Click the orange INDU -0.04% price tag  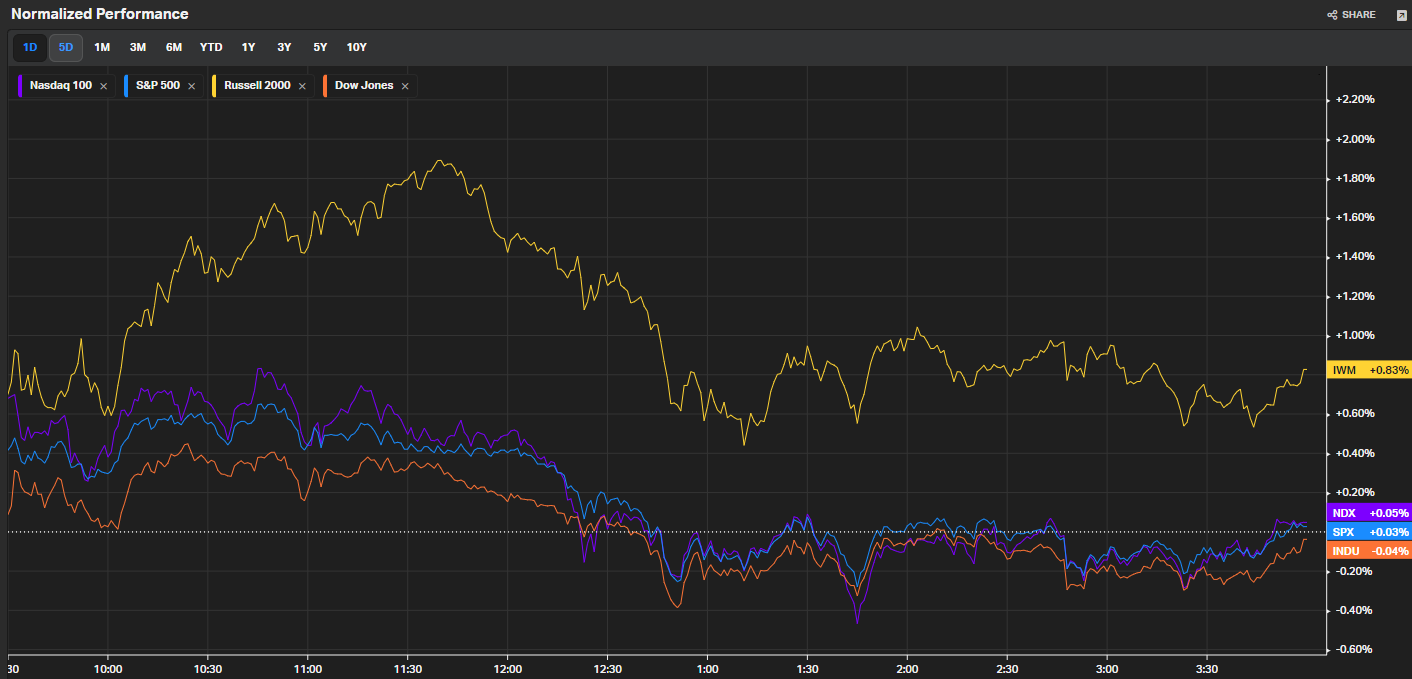point(1368,551)
